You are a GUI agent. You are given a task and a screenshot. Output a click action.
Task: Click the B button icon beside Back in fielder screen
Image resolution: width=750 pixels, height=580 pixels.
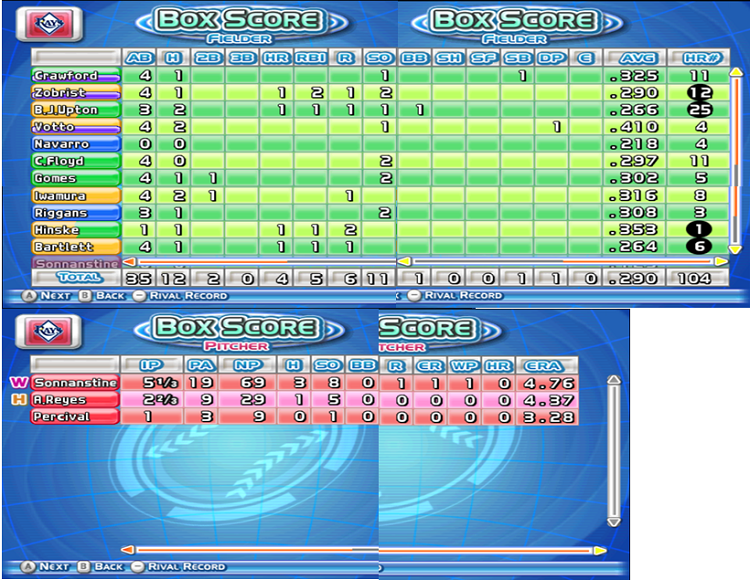85,296
